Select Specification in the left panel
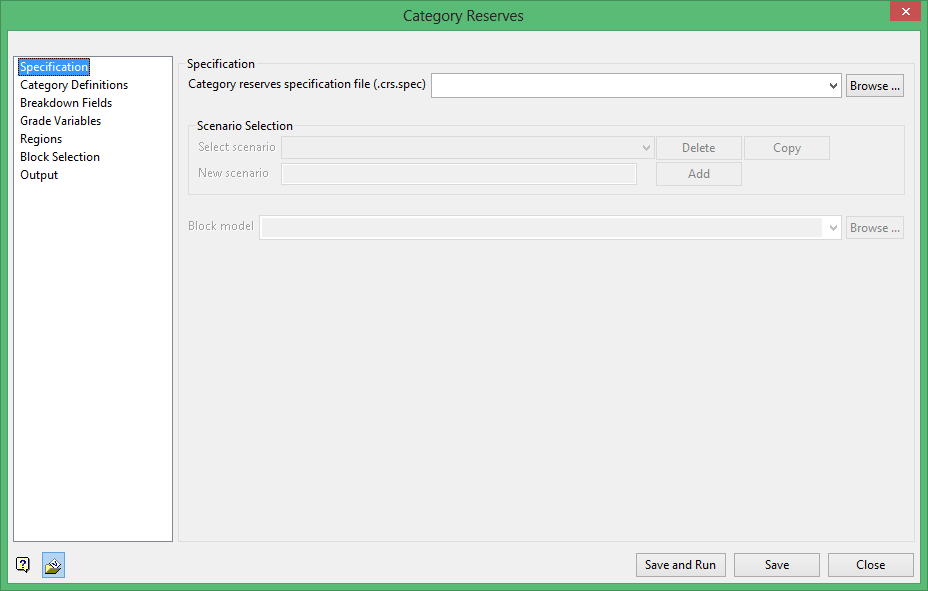This screenshot has height=591, width=928. (54, 67)
